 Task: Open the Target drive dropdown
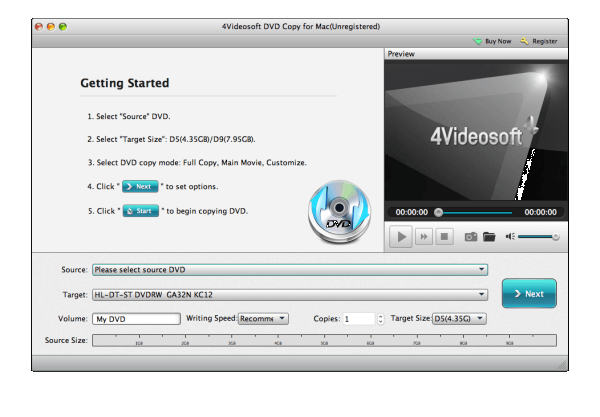[x=290, y=295]
